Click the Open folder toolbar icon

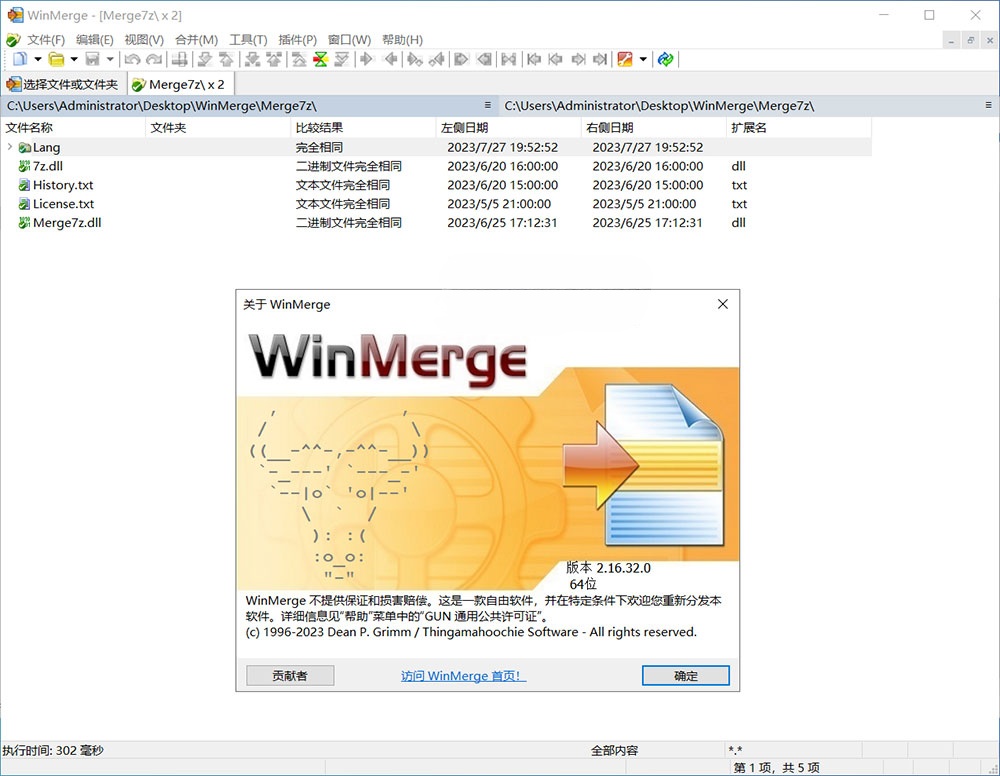pos(56,59)
